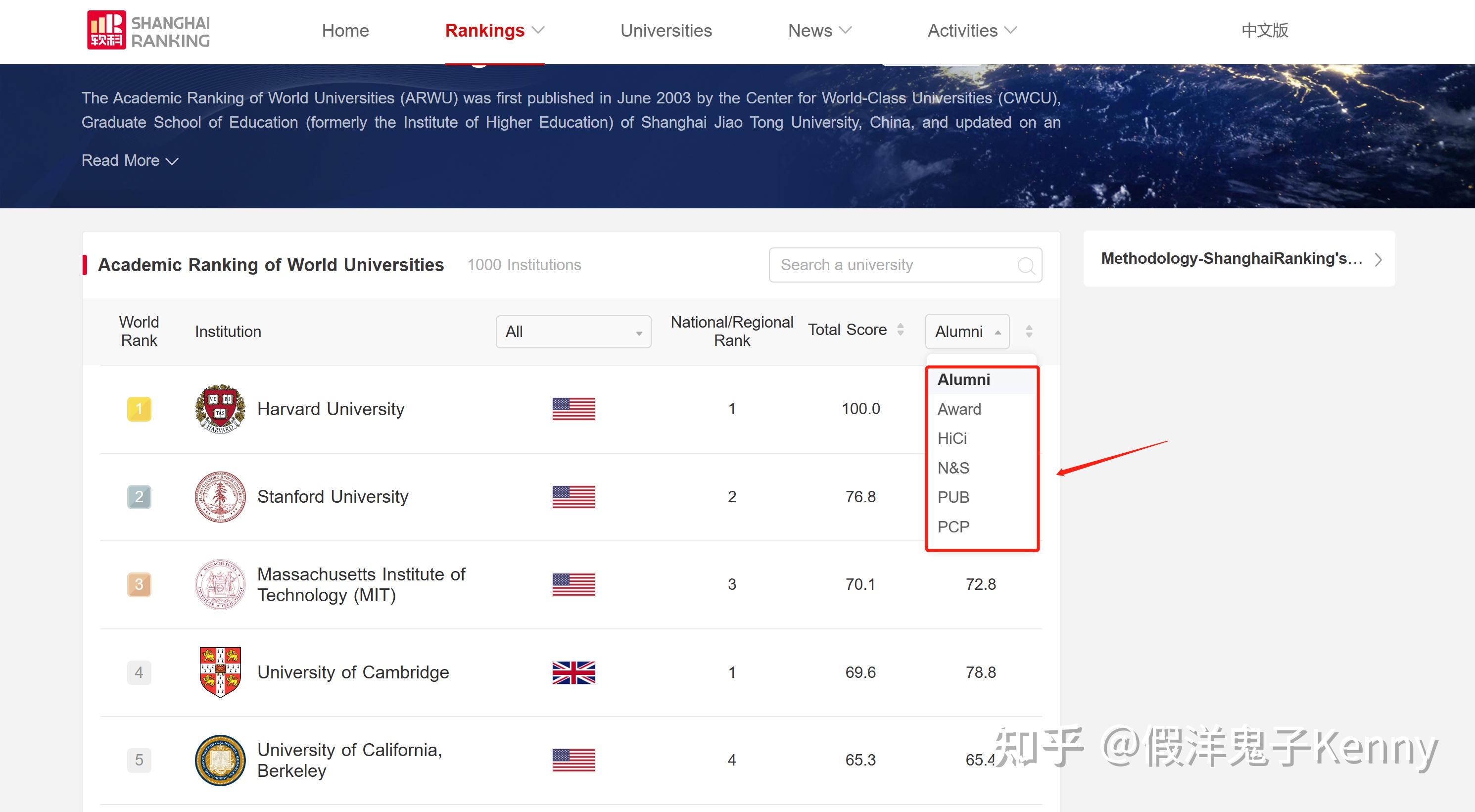Toggle the Total Score sort order
Screen dimensions: 1475x812
tap(900, 329)
